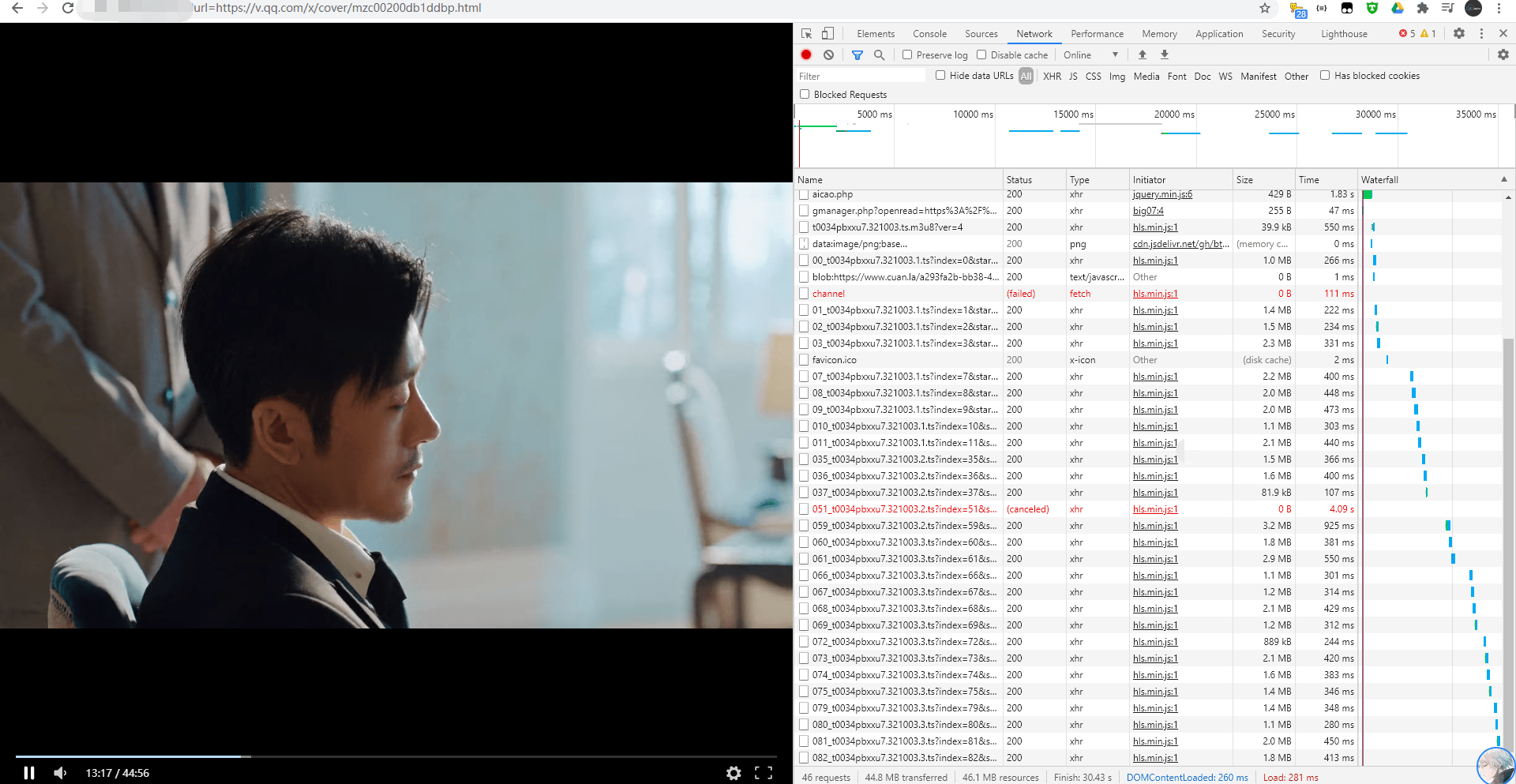Switch to the Console tab

tap(929, 34)
